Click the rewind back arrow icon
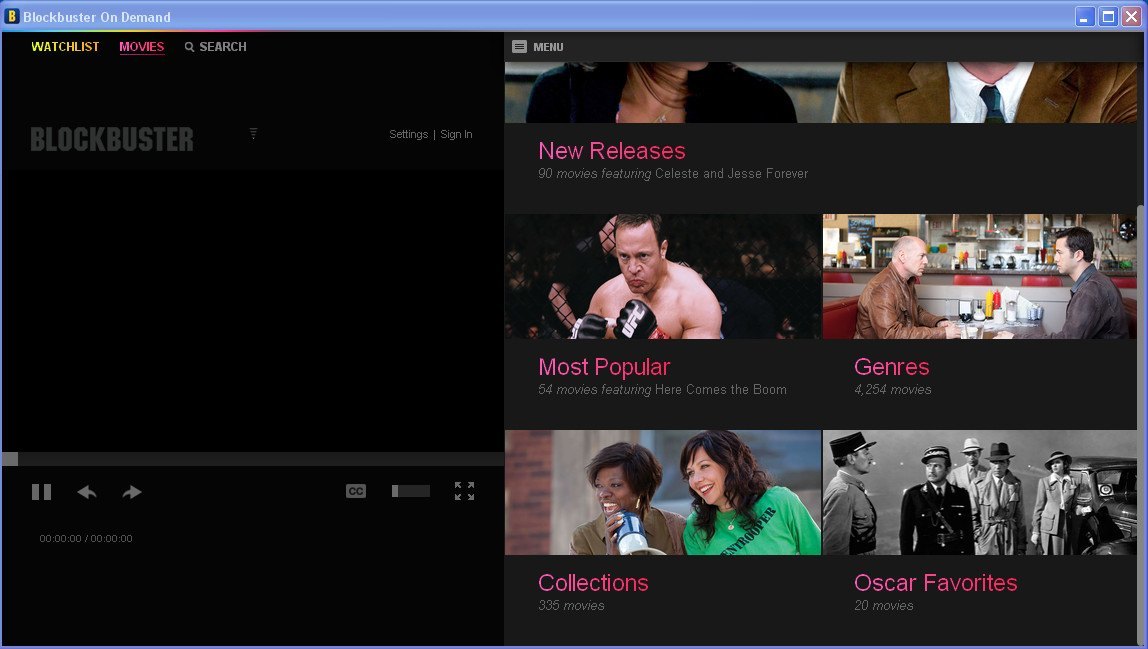This screenshot has width=1148, height=649. click(87, 492)
